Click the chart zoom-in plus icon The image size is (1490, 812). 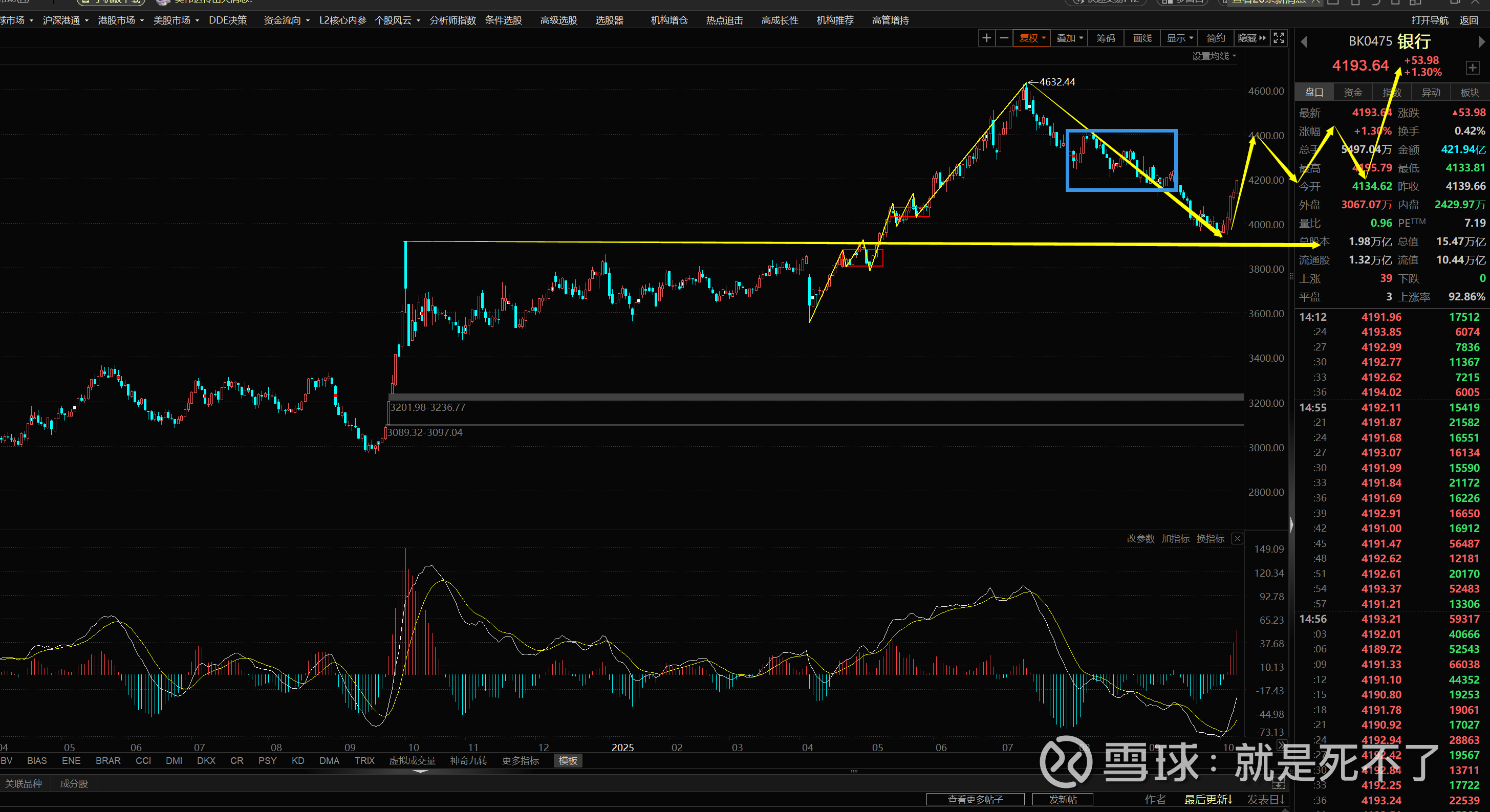click(986, 38)
